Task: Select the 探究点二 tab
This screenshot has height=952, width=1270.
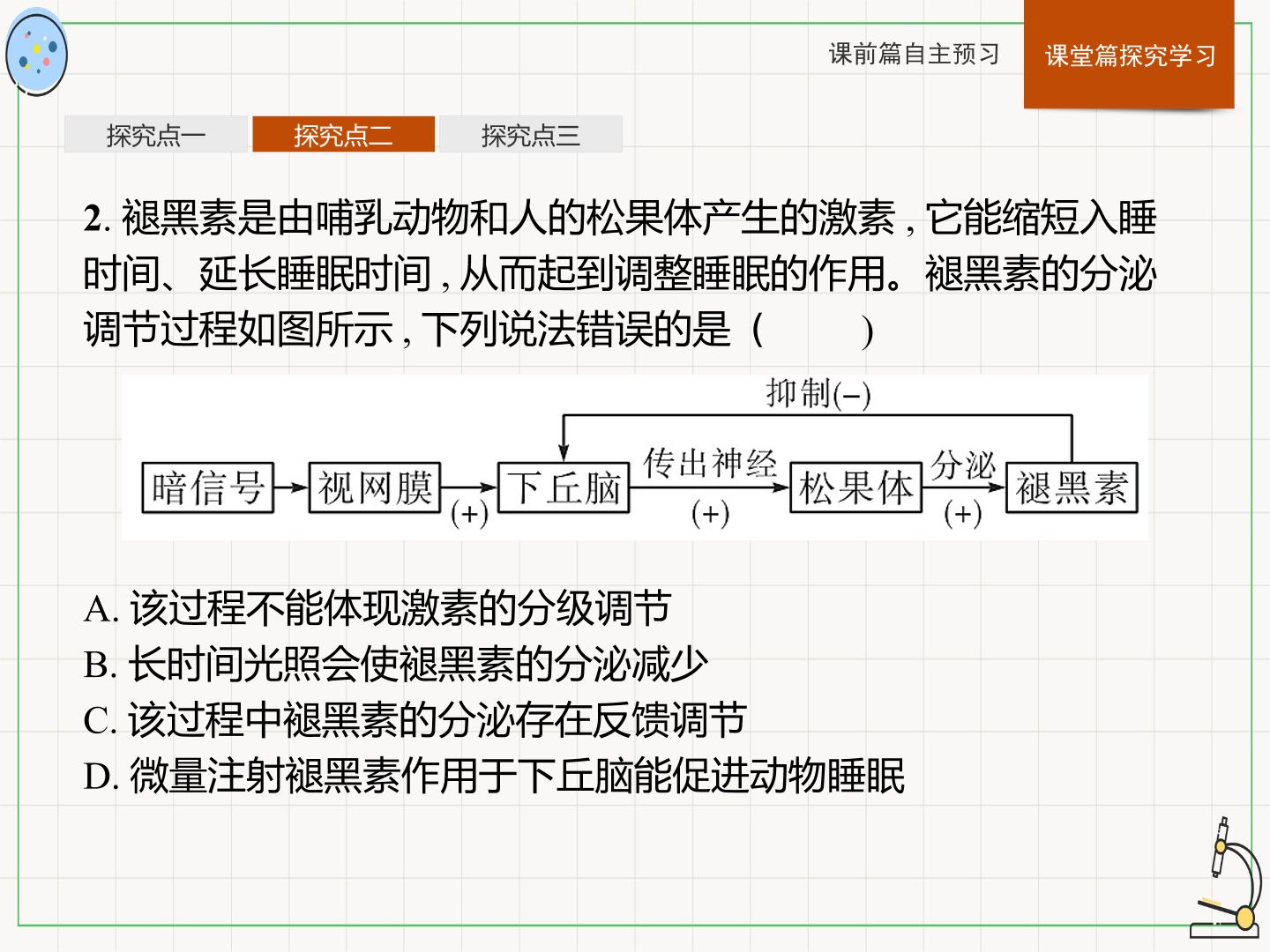Action: click(343, 135)
